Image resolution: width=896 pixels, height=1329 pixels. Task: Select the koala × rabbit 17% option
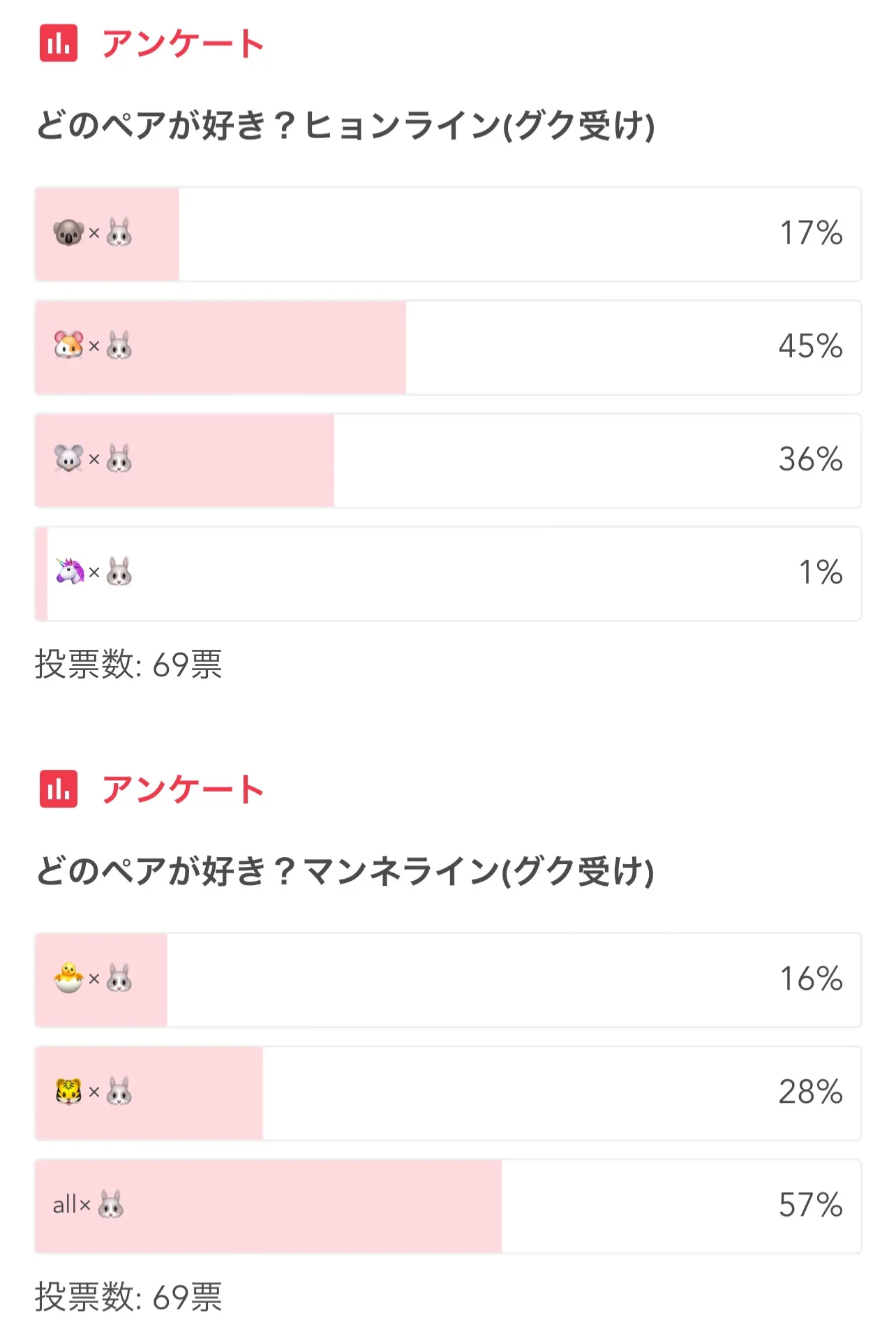(448, 234)
